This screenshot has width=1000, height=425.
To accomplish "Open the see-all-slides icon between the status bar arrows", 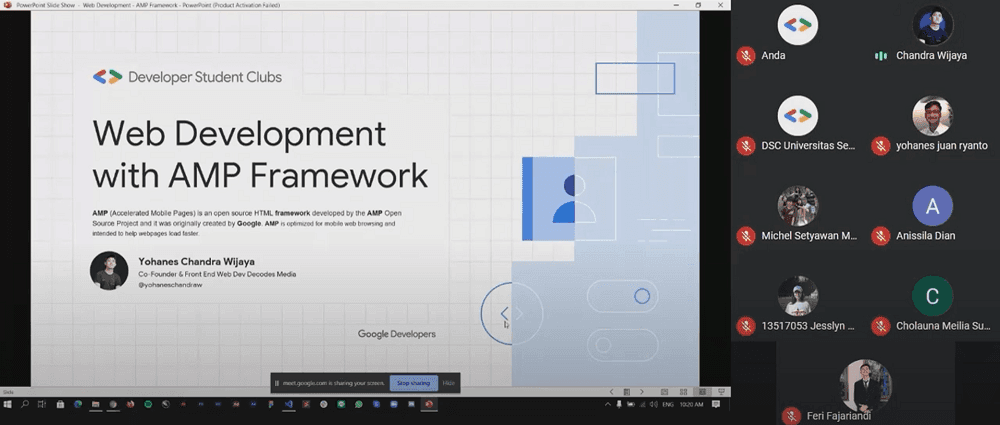I will pos(626,392).
